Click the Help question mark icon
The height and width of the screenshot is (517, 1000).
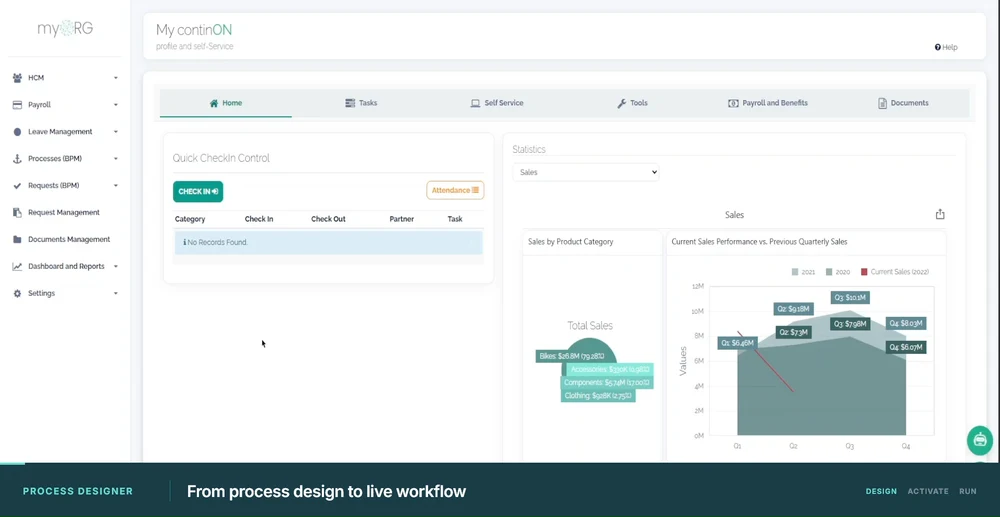click(938, 47)
